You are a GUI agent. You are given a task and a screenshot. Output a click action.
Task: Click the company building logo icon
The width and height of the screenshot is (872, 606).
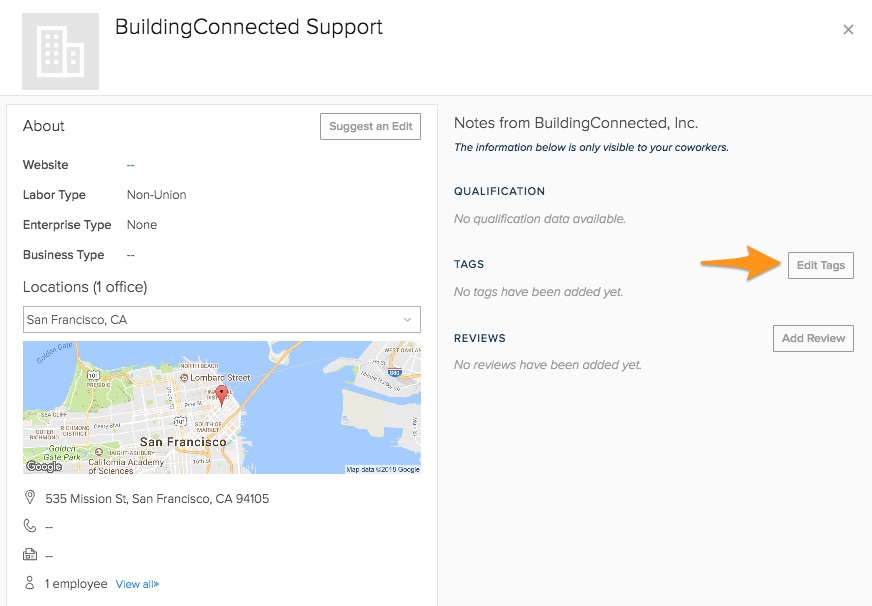click(60, 52)
